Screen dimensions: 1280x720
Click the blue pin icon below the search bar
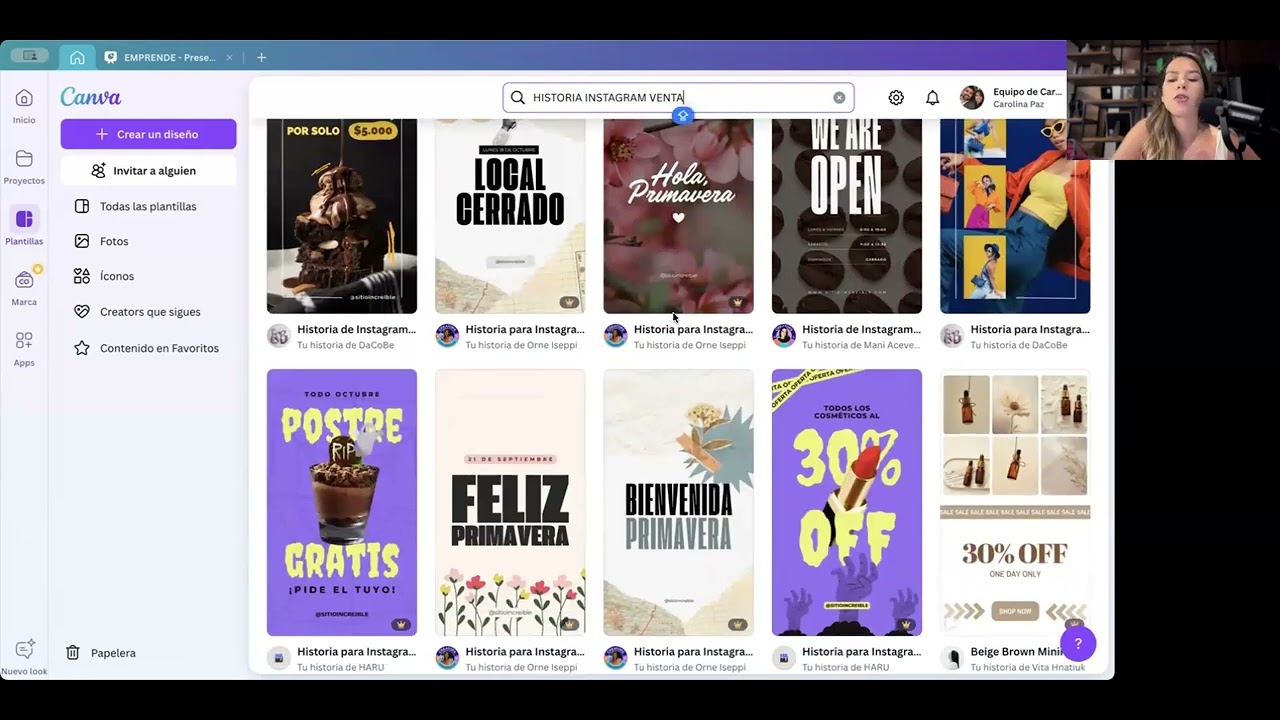pos(683,116)
